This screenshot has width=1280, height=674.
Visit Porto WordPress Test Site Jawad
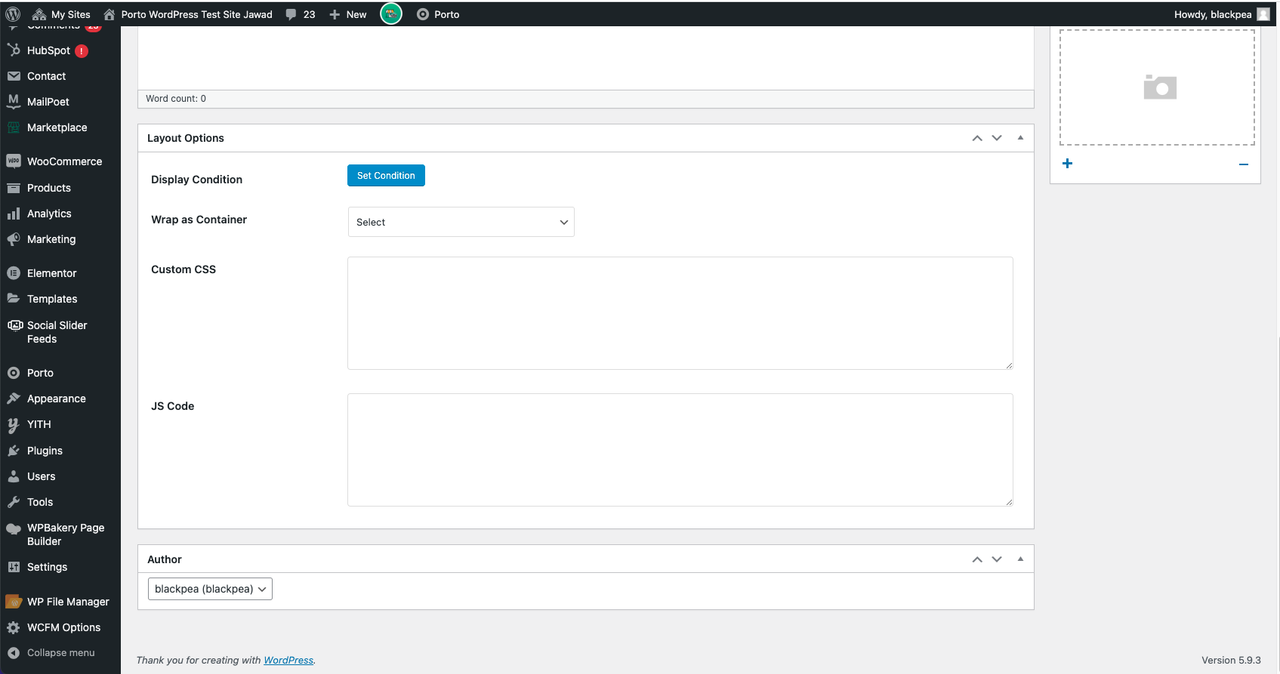(188, 14)
